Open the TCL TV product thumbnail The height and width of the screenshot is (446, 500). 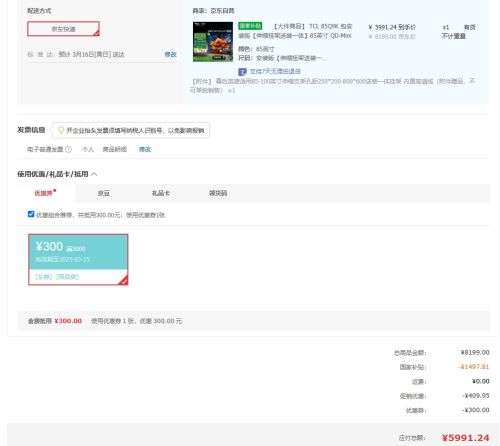tap(213, 42)
